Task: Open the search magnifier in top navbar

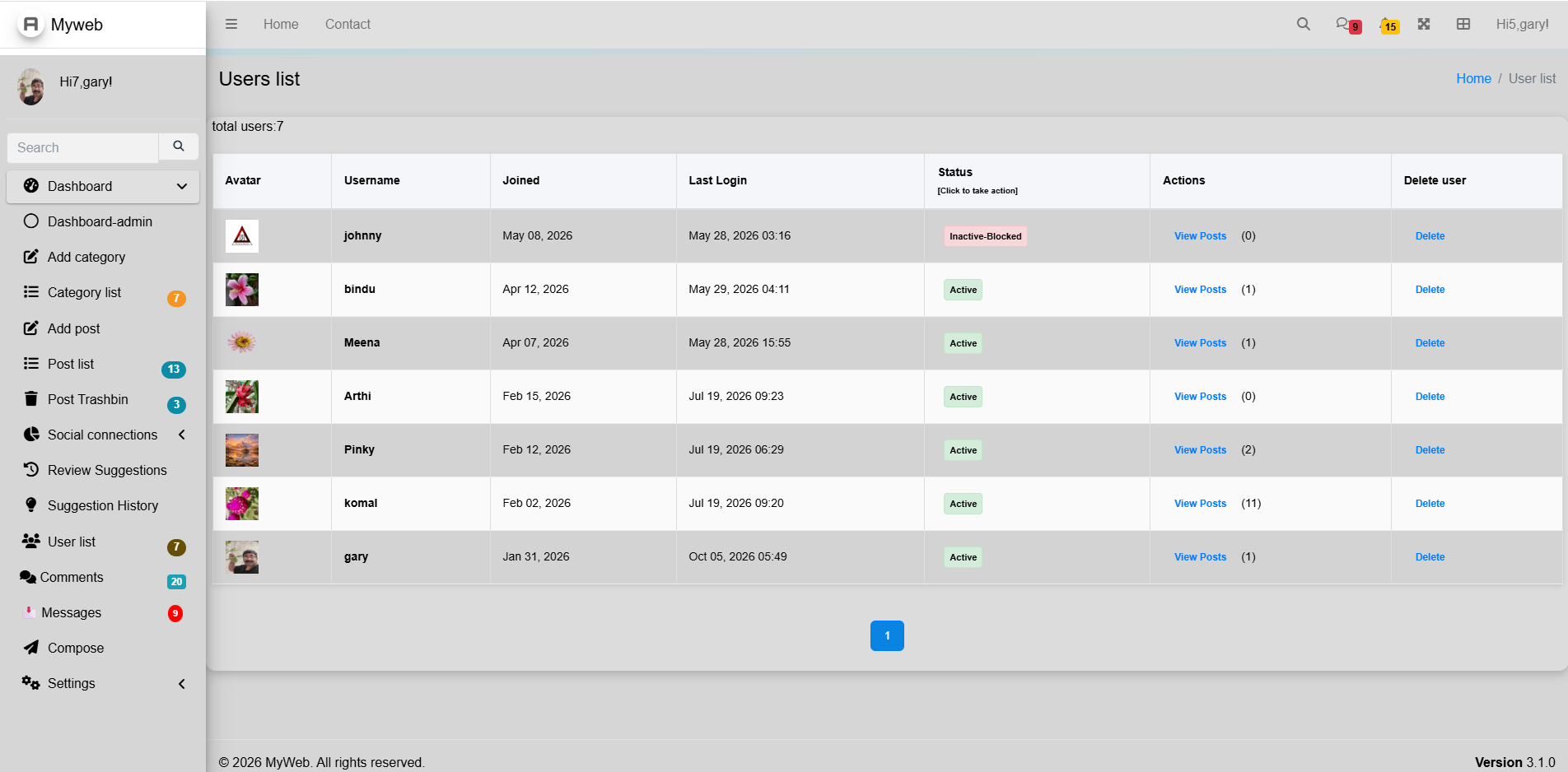Action: pos(1303,24)
